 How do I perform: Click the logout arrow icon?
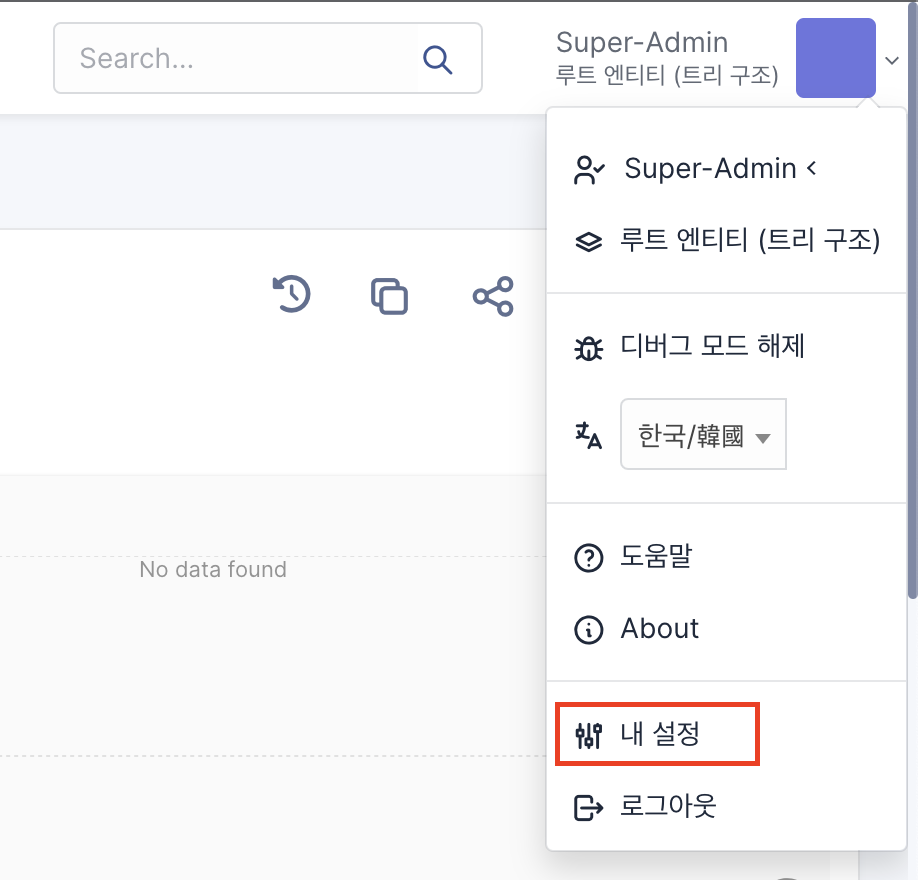pos(588,808)
